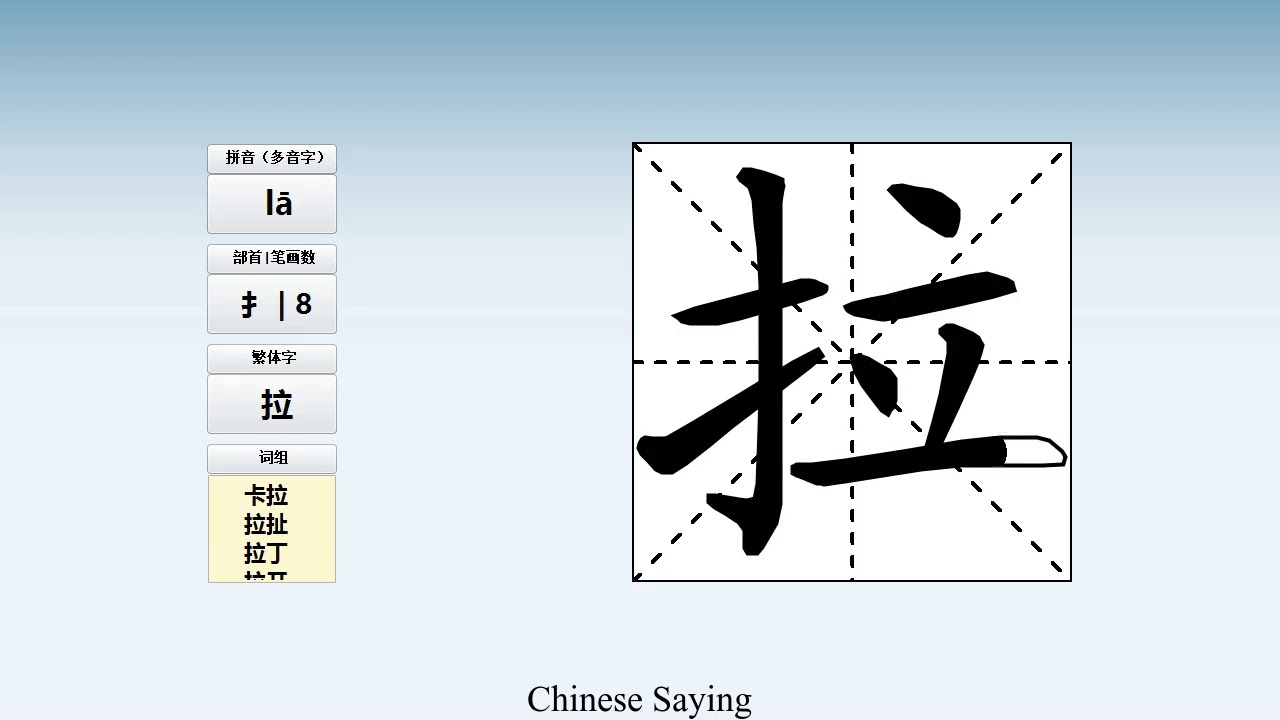Click the 扌| 8 radical and stroke count button
This screenshot has height=720, width=1280.
(x=272, y=304)
